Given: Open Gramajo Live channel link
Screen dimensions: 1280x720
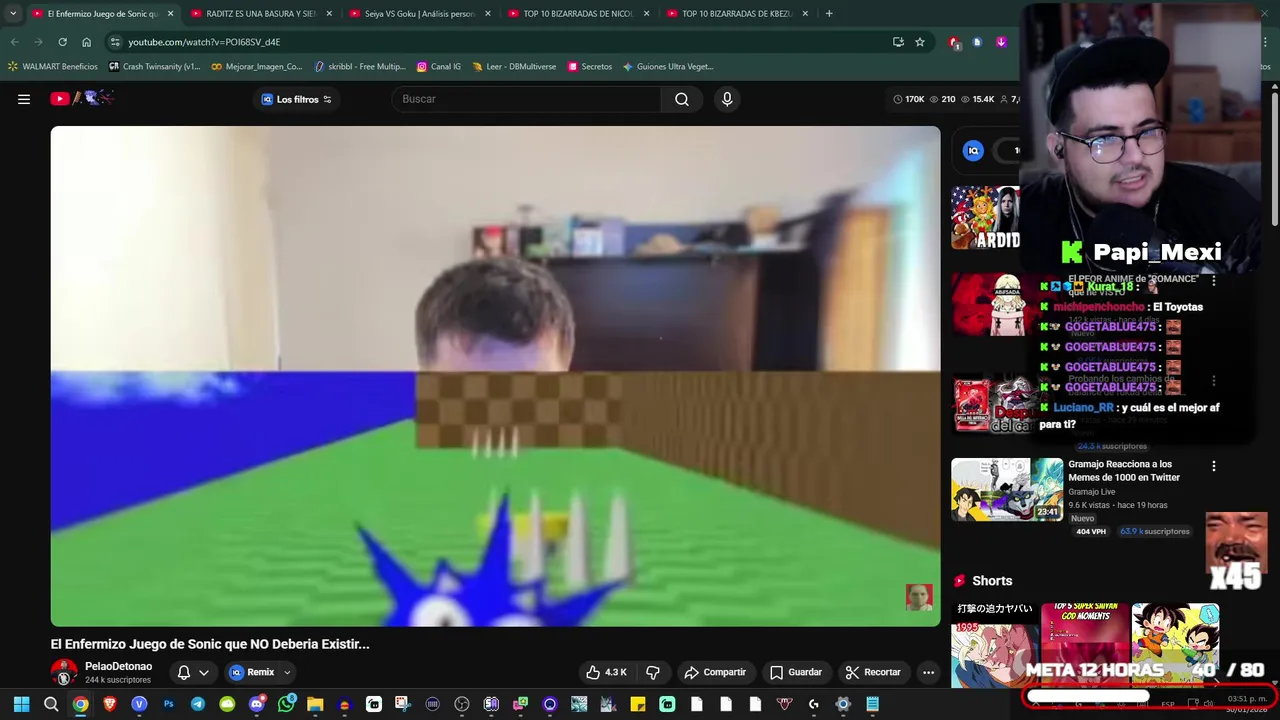Looking at the screenshot, I should tap(1091, 492).
